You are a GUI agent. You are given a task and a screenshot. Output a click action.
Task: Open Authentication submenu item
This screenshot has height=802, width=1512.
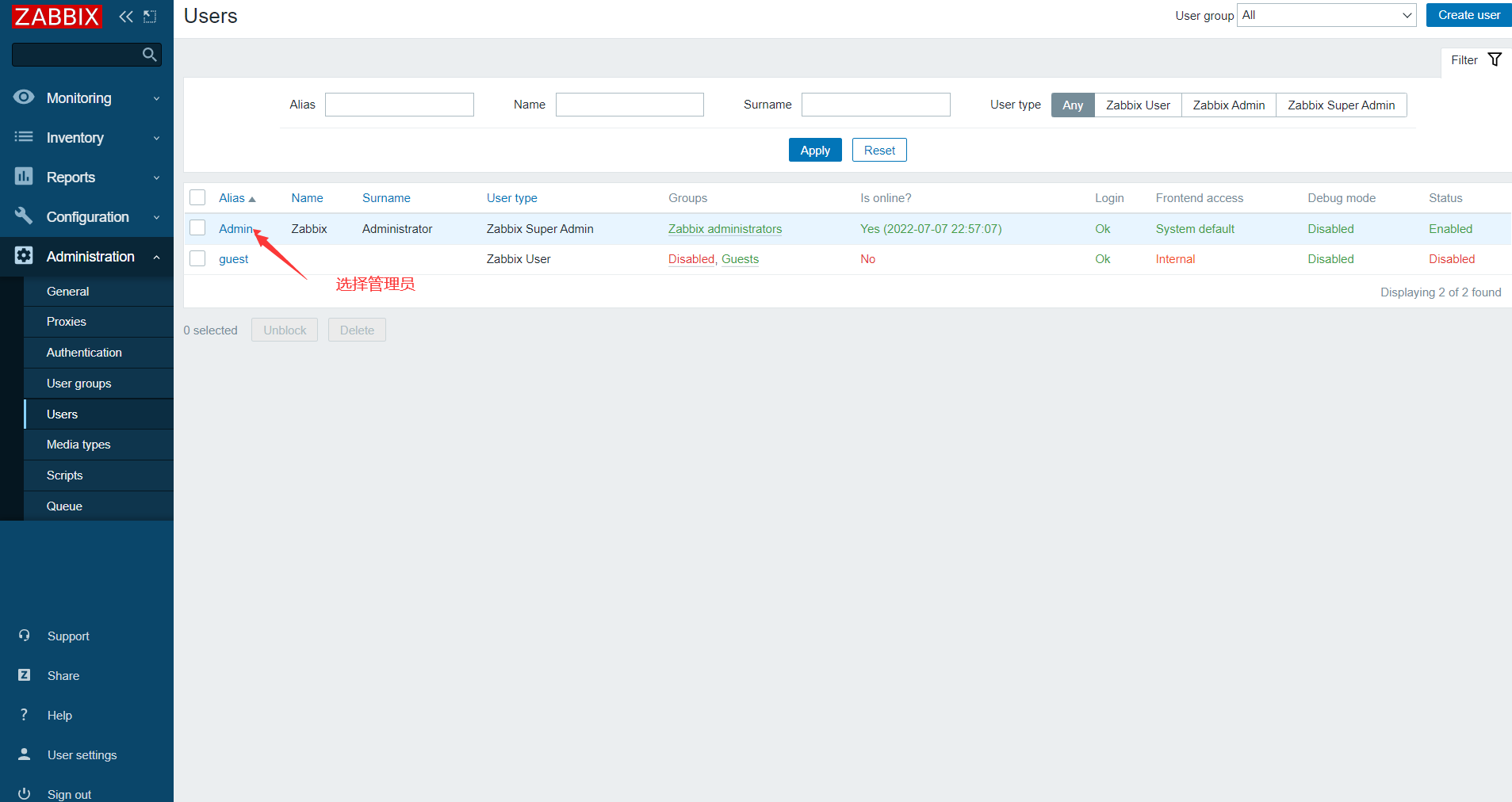[98, 353]
